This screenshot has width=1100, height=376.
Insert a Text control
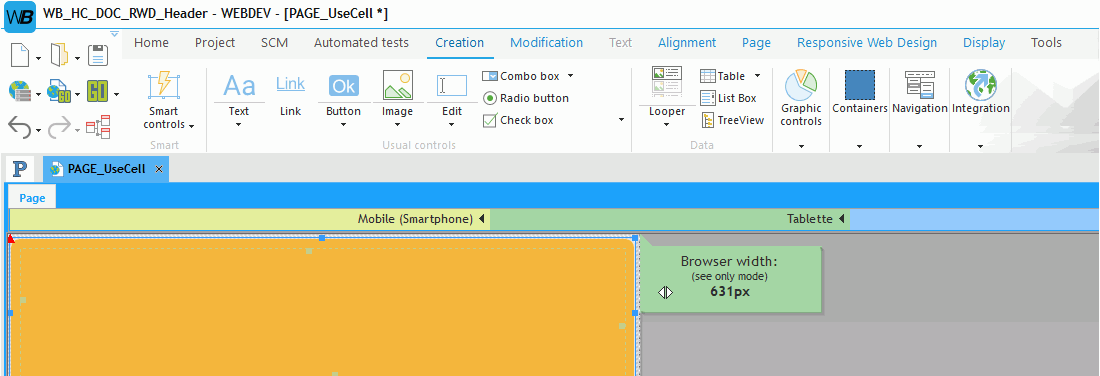[x=239, y=86]
